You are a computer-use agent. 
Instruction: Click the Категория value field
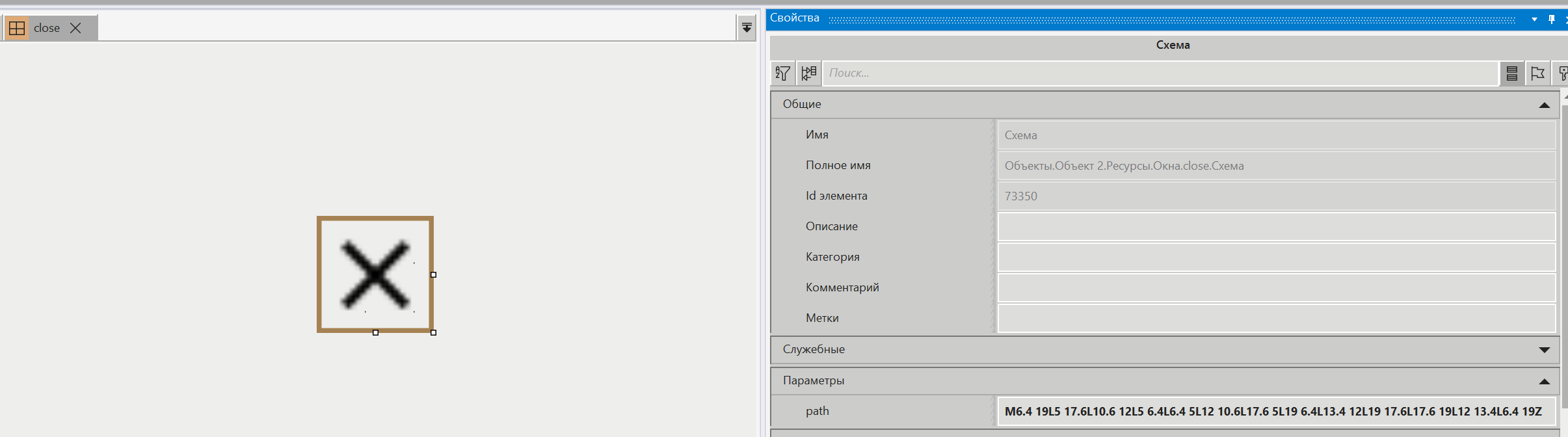1276,258
